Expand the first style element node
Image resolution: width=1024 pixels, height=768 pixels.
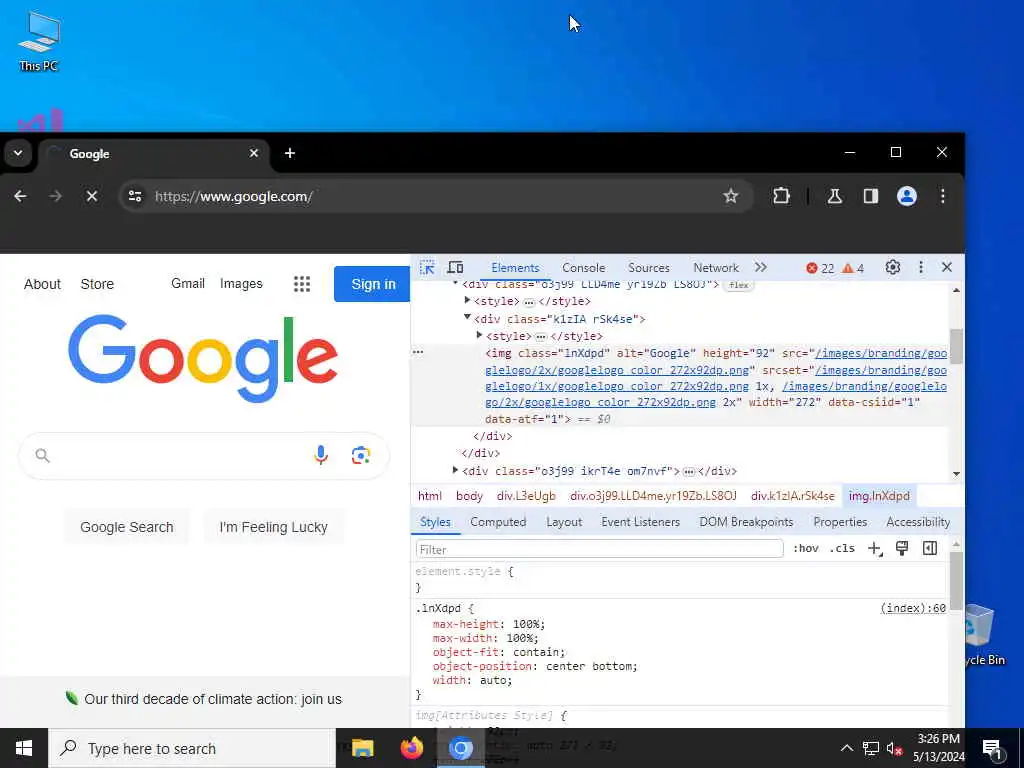pyautogui.click(x=468, y=300)
